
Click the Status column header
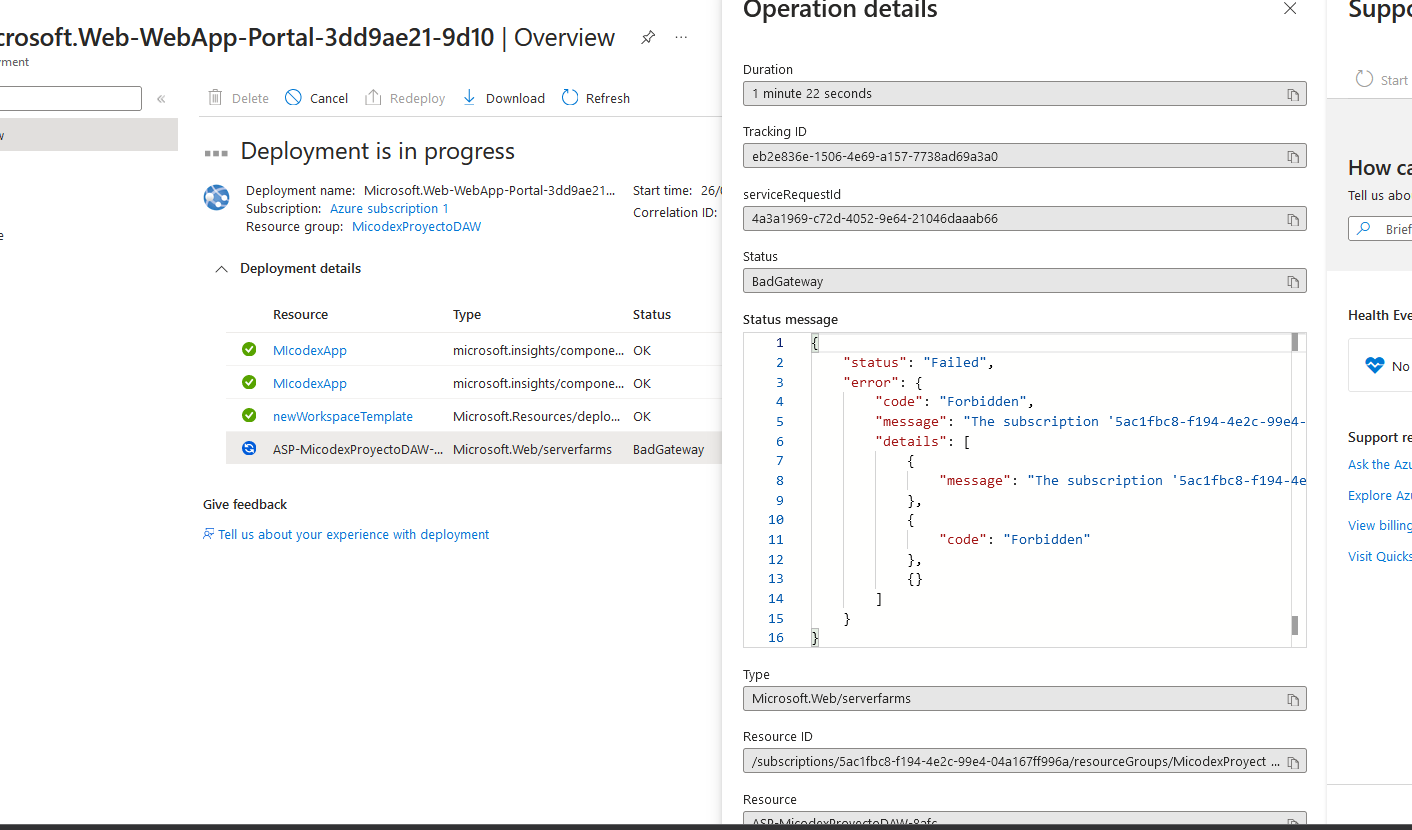[652, 314]
